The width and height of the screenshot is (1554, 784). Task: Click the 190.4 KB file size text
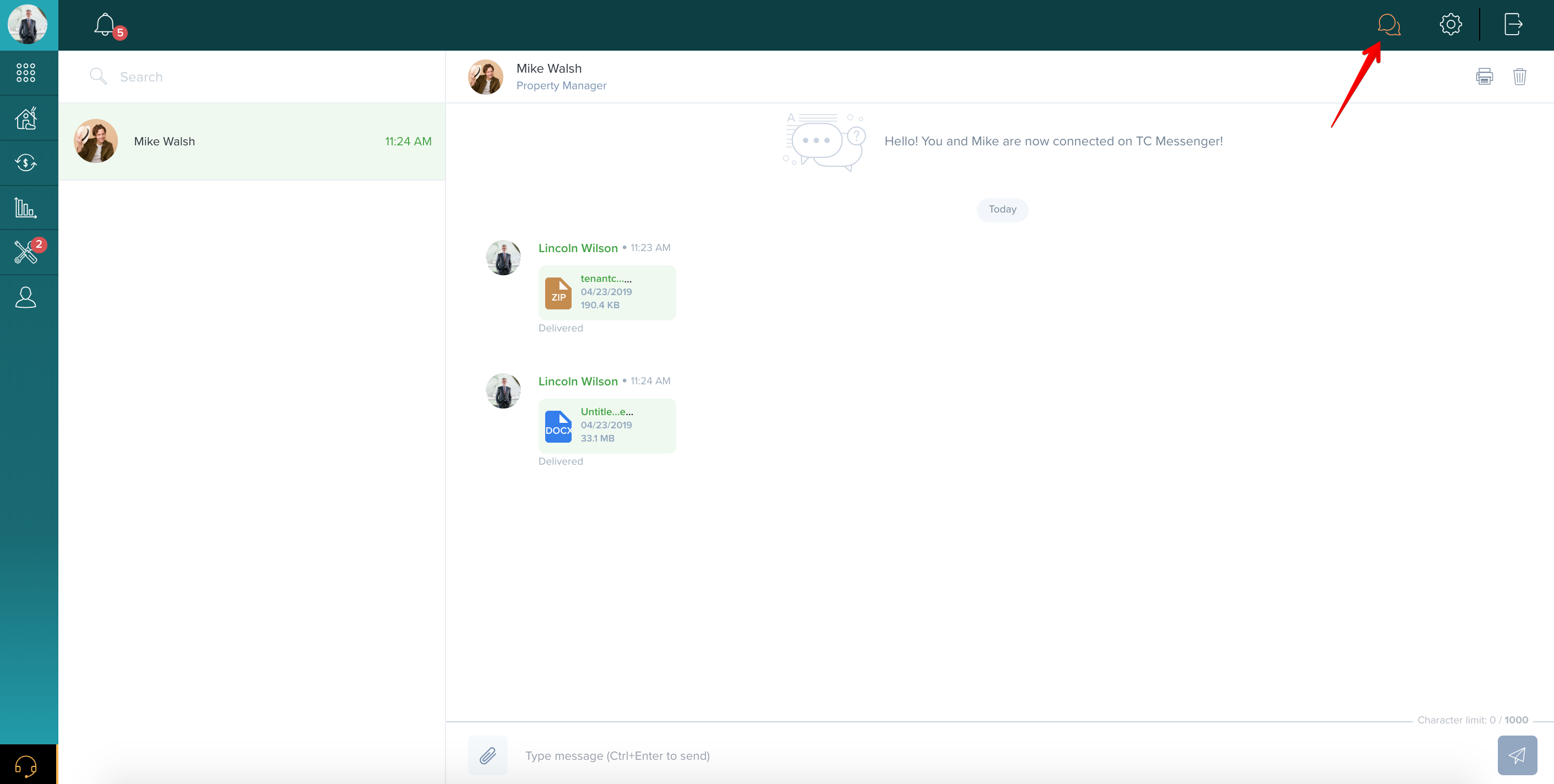point(600,305)
